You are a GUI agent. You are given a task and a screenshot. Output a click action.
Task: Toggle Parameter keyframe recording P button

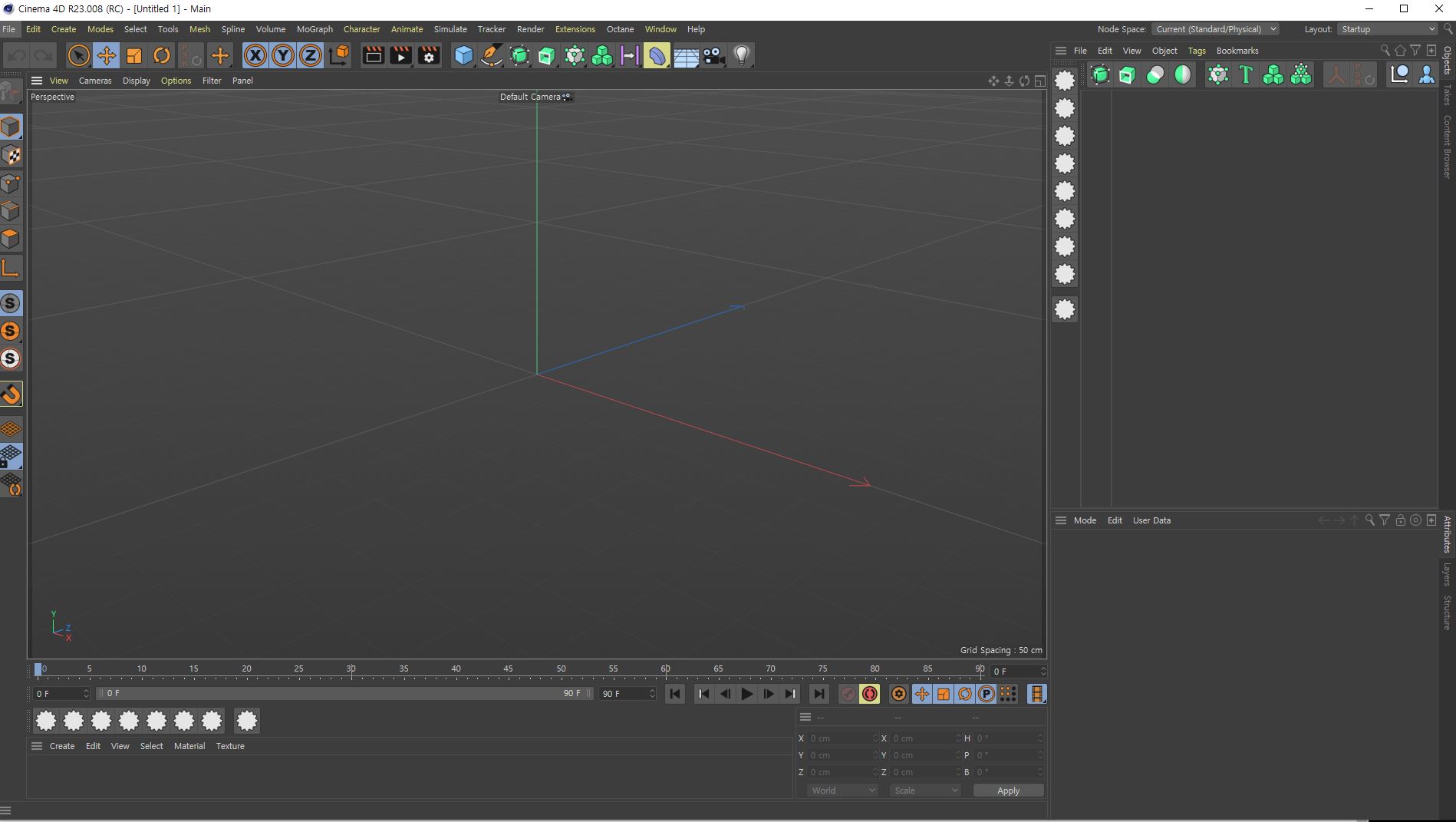(x=987, y=694)
